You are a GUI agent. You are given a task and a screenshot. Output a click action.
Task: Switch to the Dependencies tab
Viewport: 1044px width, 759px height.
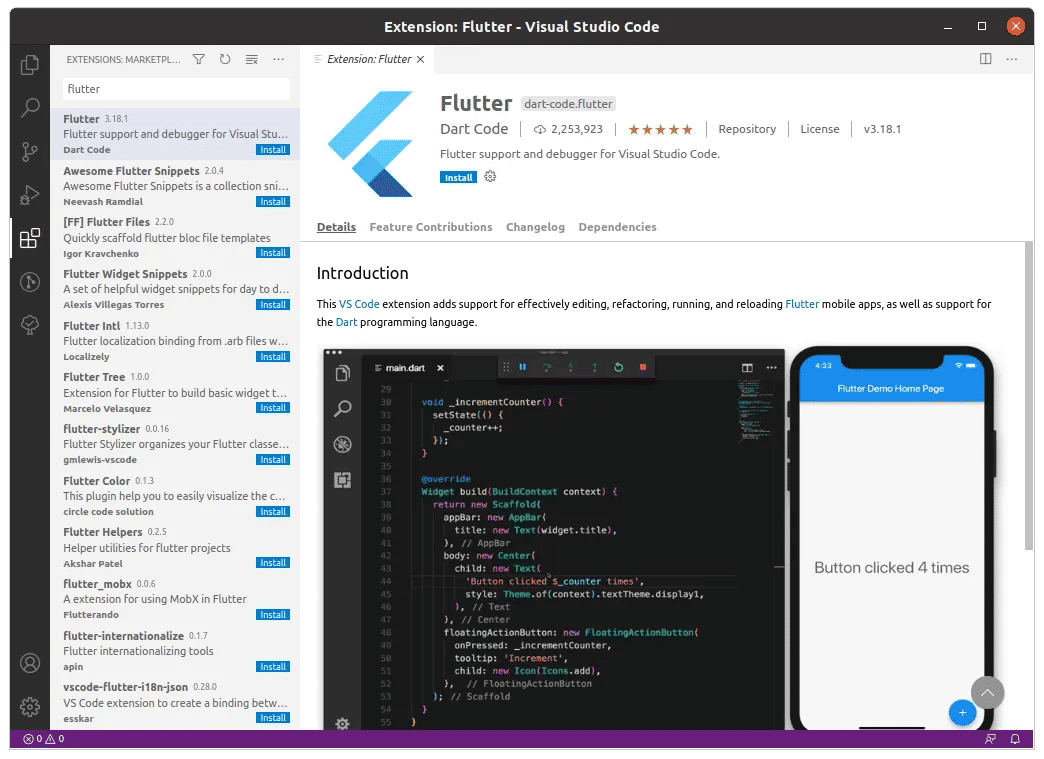click(x=617, y=227)
